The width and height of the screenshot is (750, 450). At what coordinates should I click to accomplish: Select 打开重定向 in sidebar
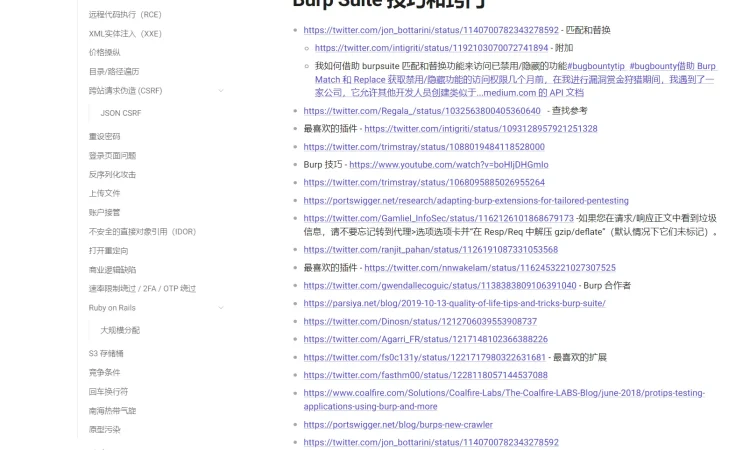click(108, 251)
